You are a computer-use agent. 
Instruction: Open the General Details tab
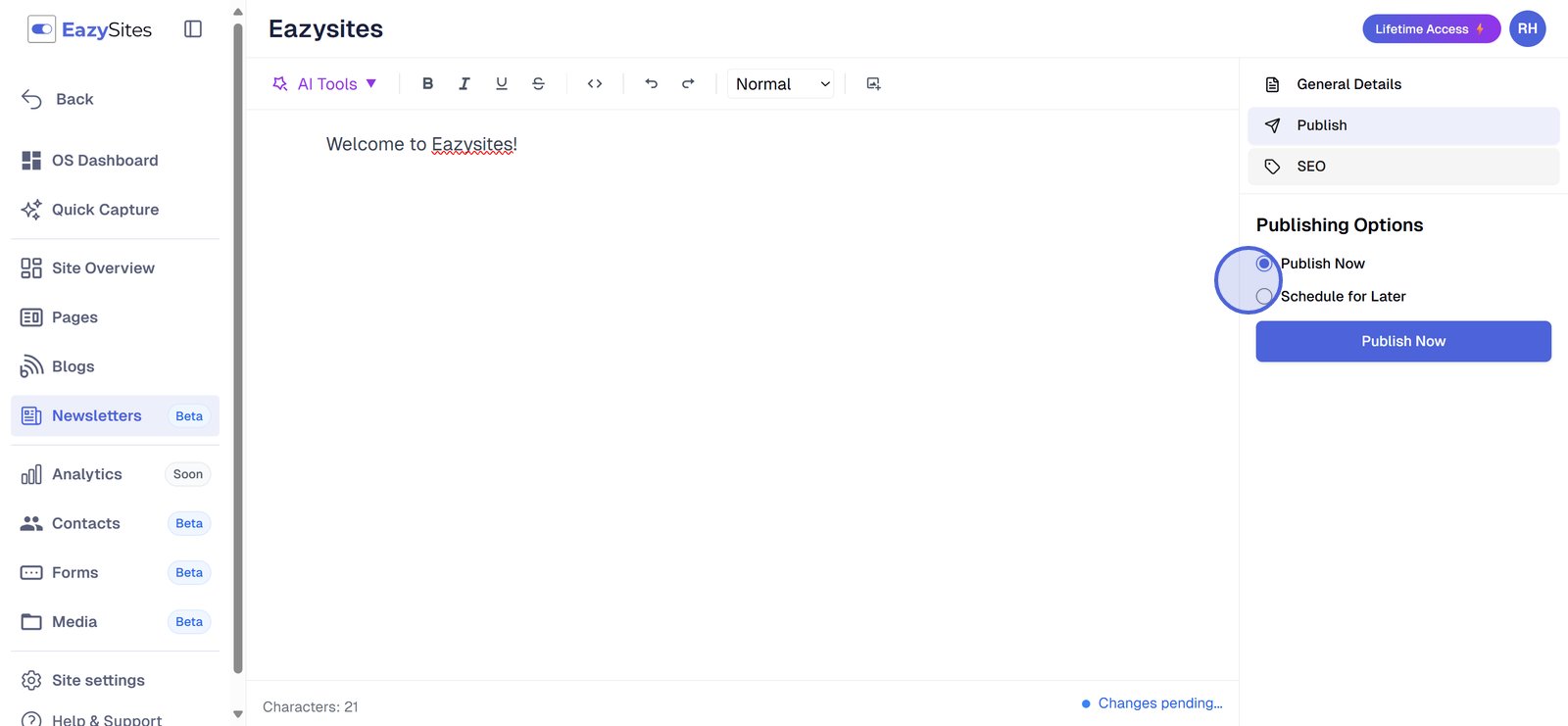tap(1403, 84)
